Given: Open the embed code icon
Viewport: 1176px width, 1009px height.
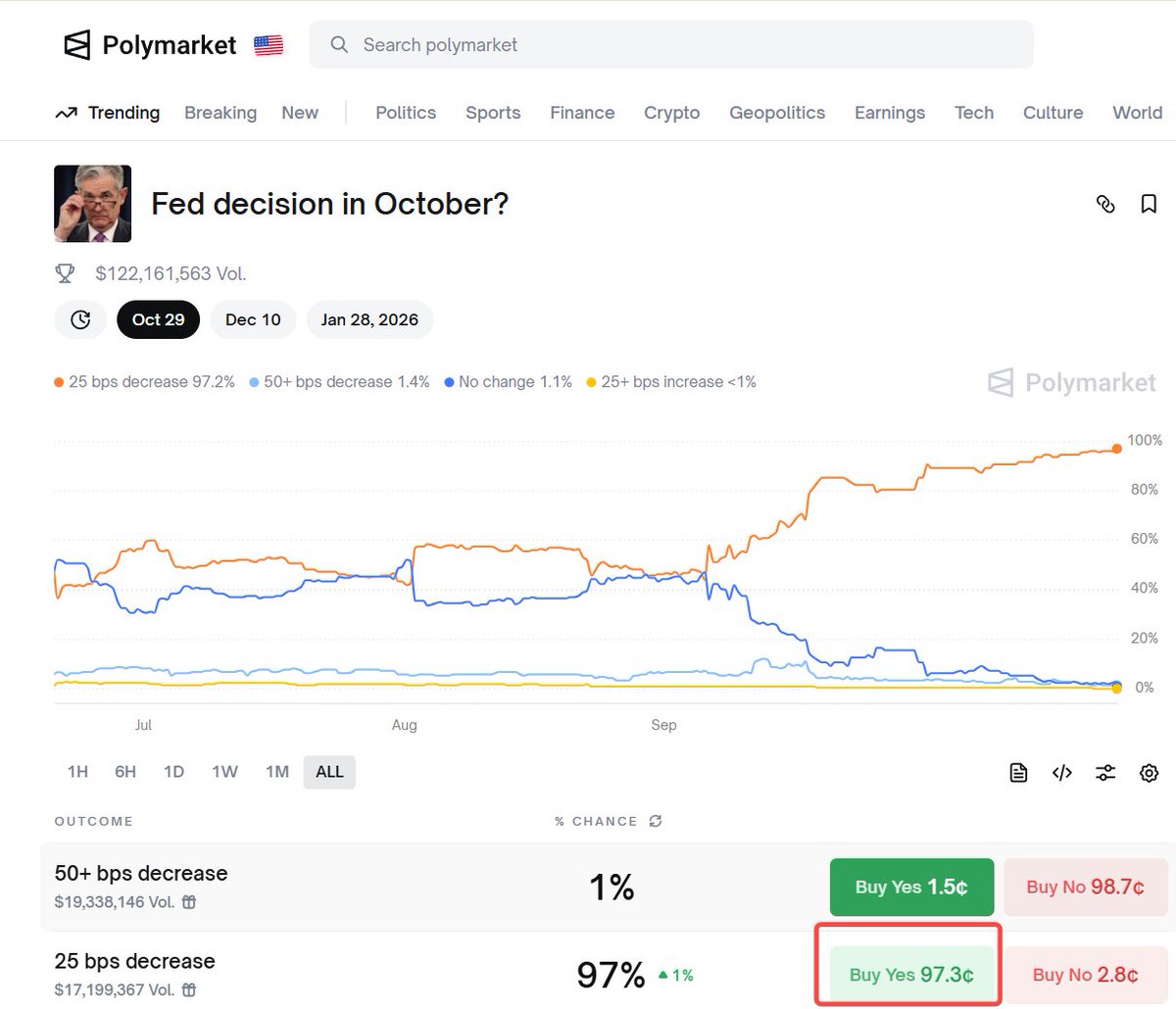Looking at the screenshot, I should coord(1061,773).
